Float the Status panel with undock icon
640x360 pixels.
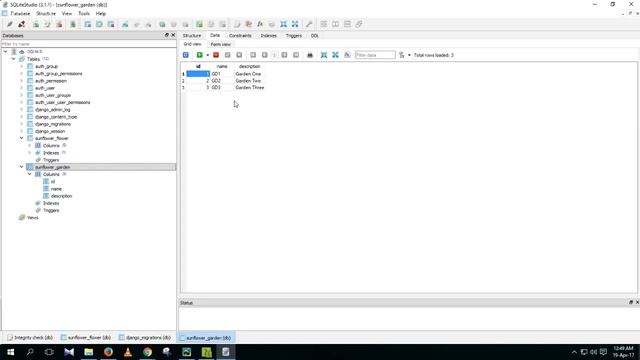coord(631,302)
